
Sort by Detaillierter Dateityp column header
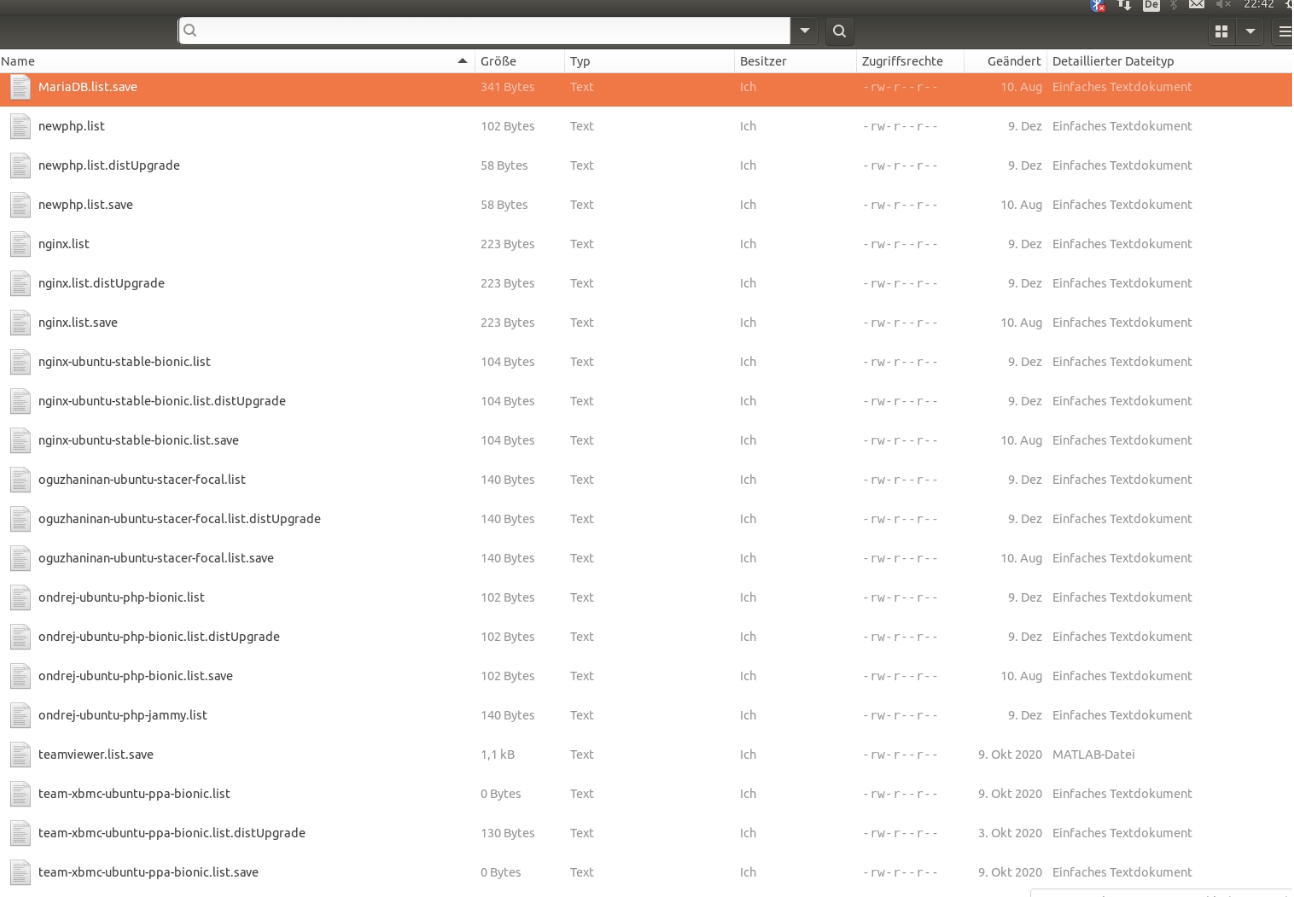tap(1170, 61)
